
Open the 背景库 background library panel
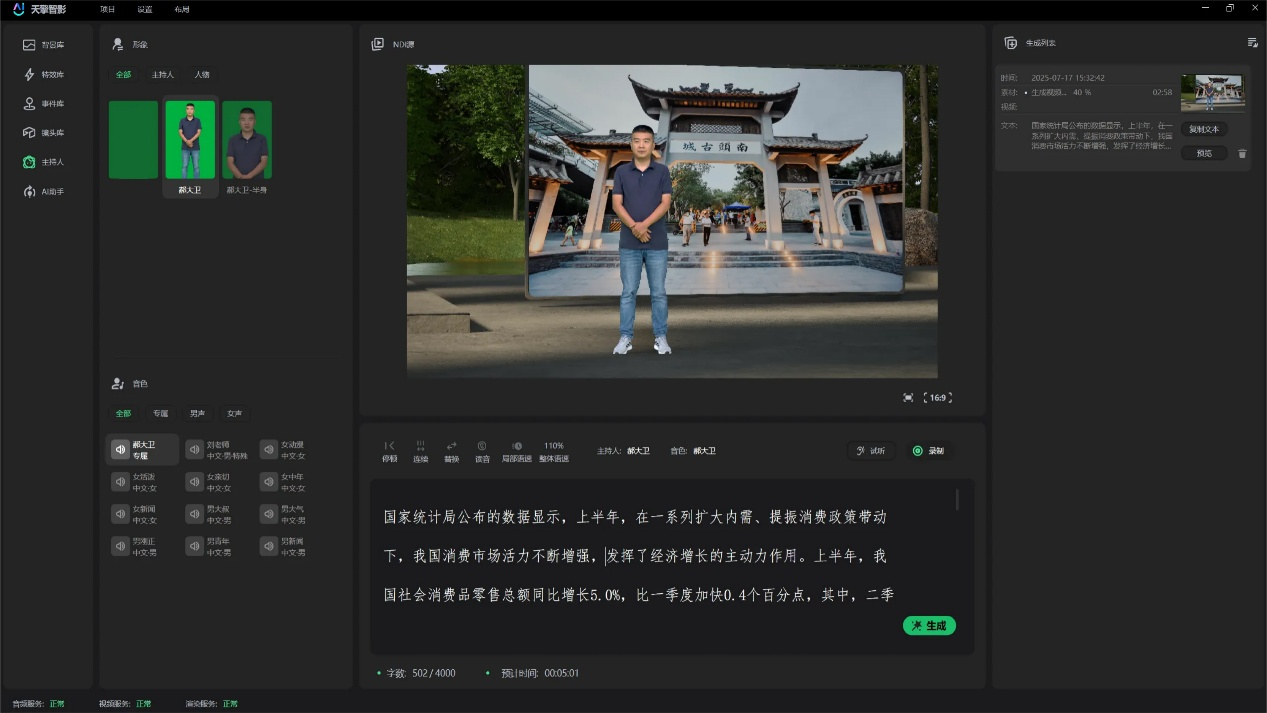45,44
